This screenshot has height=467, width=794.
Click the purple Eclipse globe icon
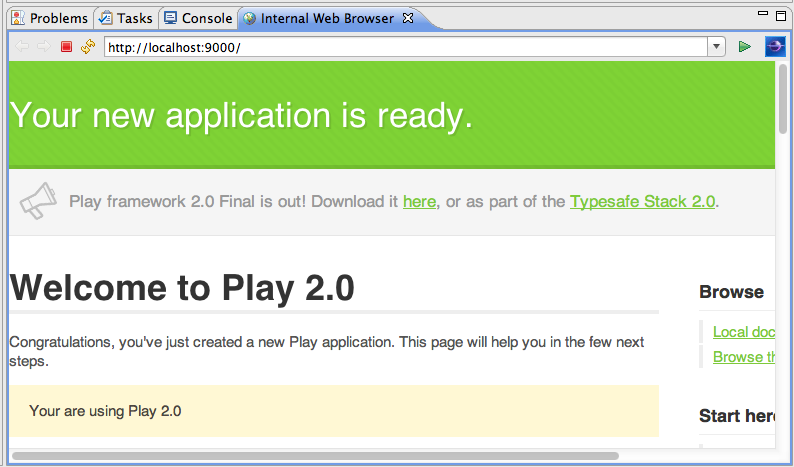(x=775, y=47)
